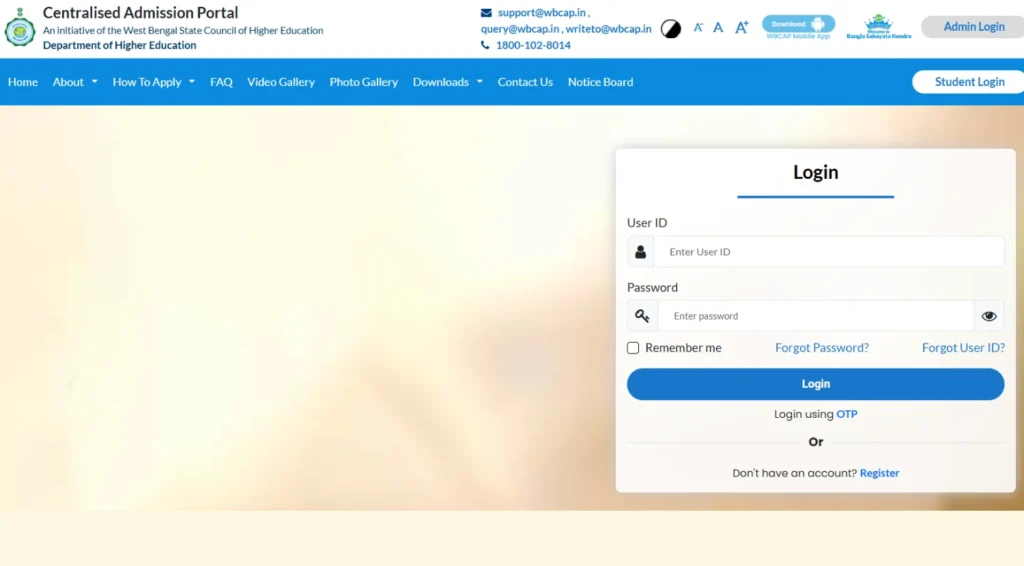Check the Remember me checkbox
1024x566 pixels.
coord(633,348)
